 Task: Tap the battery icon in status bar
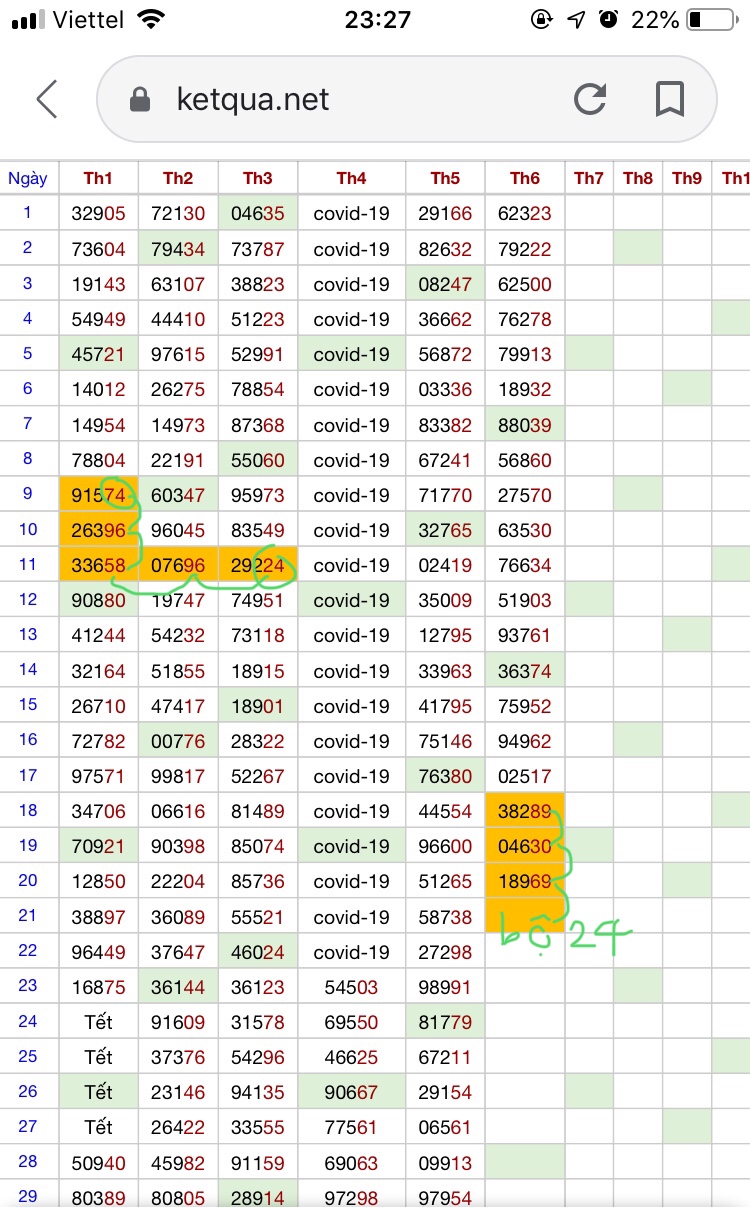pos(711,20)
